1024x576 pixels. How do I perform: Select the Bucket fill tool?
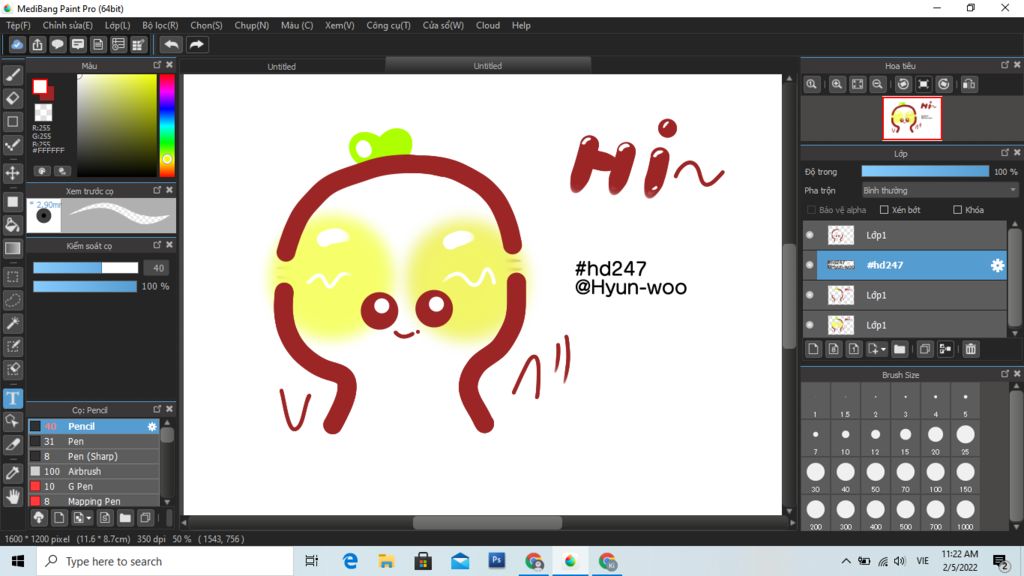coord(12,225)
